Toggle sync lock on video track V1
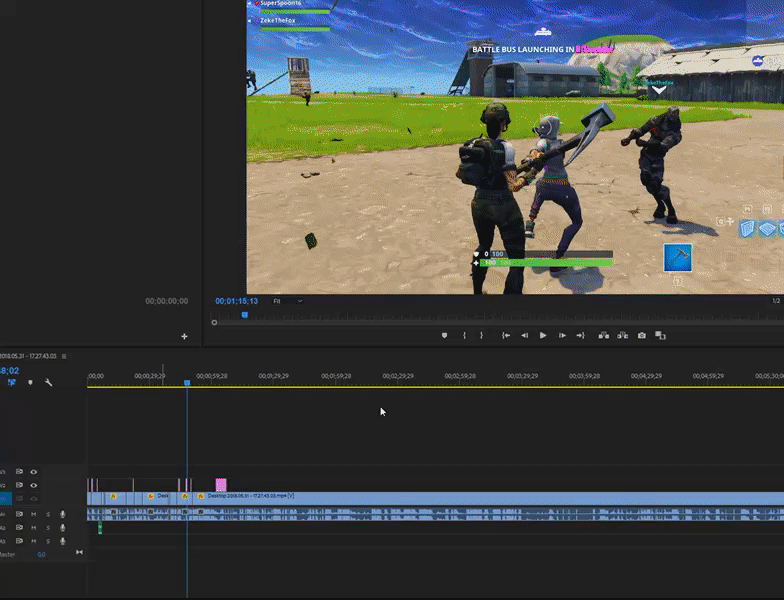The image size is (784, 600). (x=19, y=498)
